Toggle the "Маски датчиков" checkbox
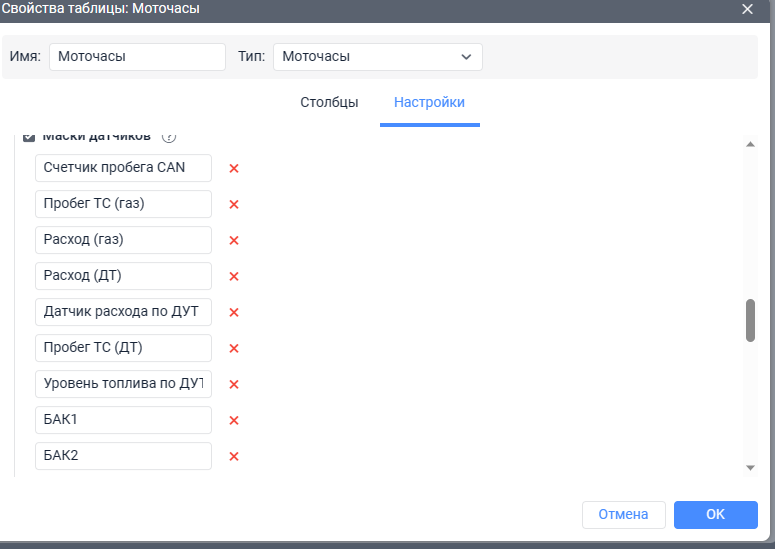 [x=29, y=136]
